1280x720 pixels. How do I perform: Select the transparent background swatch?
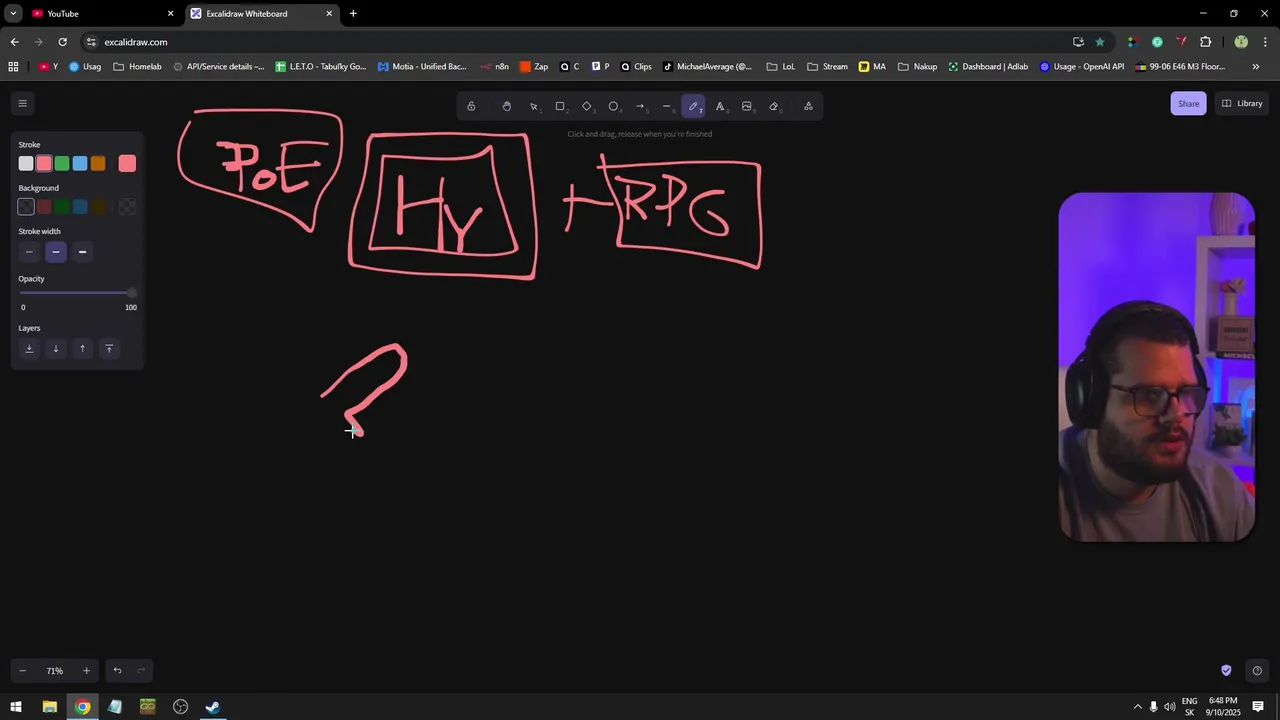point(26,207)
